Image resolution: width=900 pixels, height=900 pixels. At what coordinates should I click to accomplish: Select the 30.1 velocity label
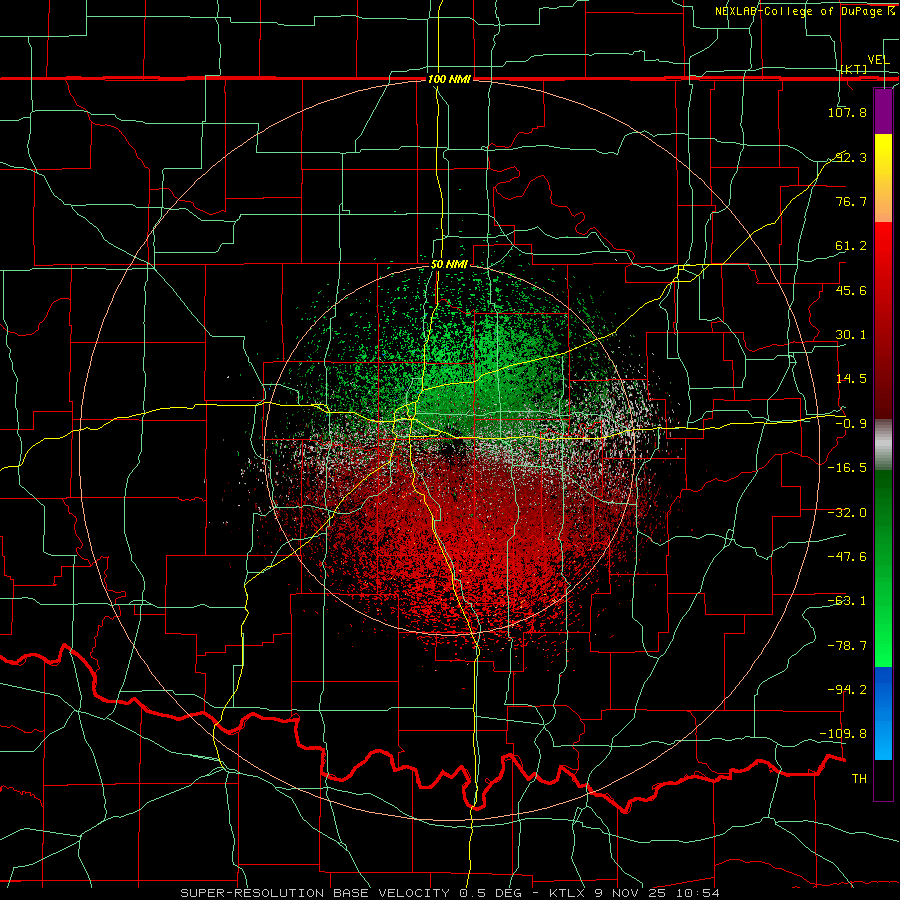tap(851, 335)
